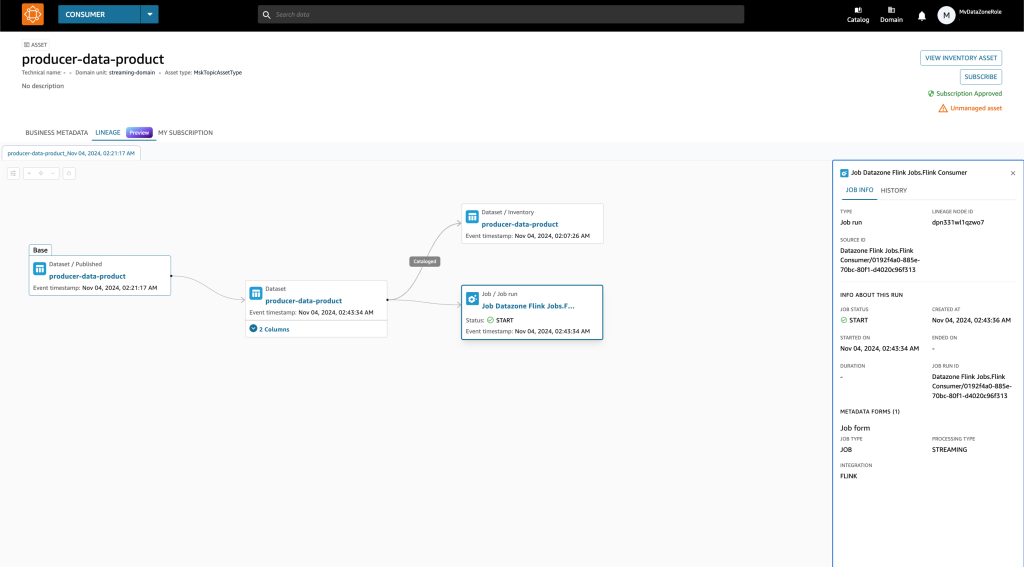Open the lineage filter settings icon

pos(13,173)
